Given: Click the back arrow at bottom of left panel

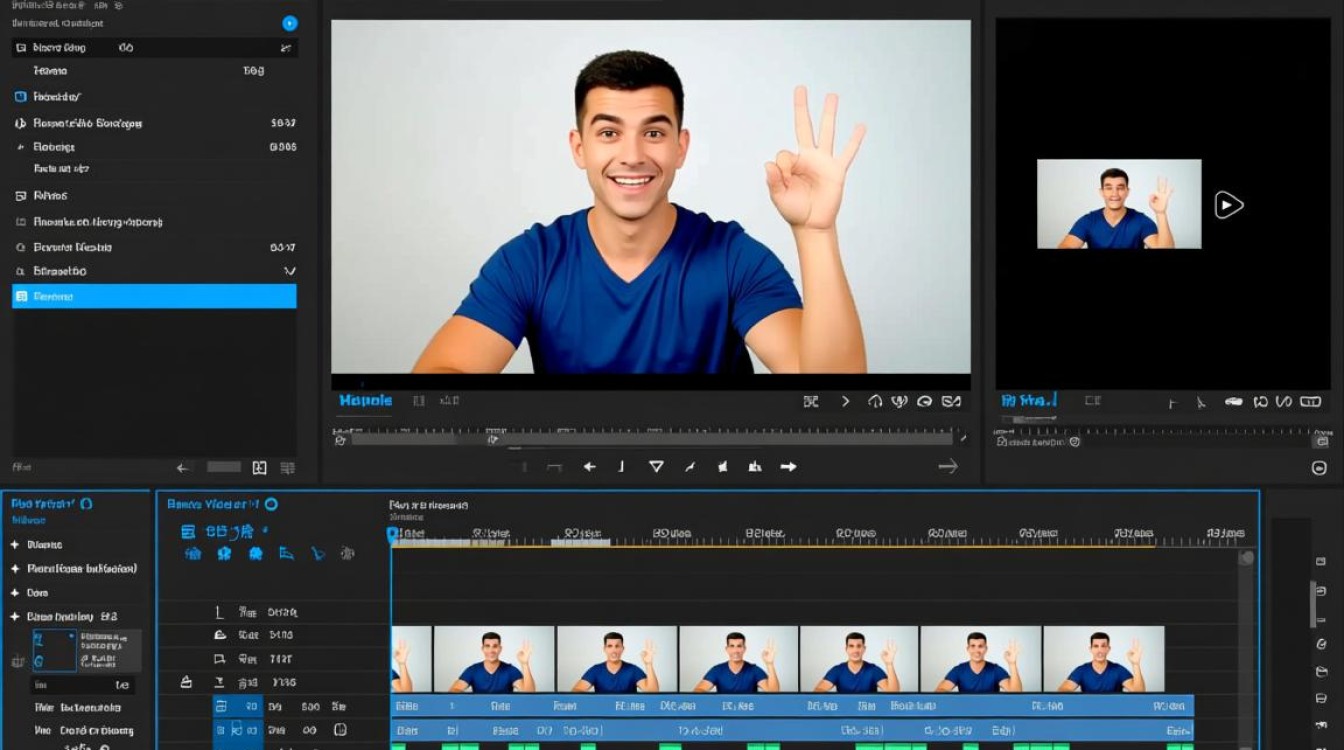Looking at the screenshot, I should (x=182, y=468).
